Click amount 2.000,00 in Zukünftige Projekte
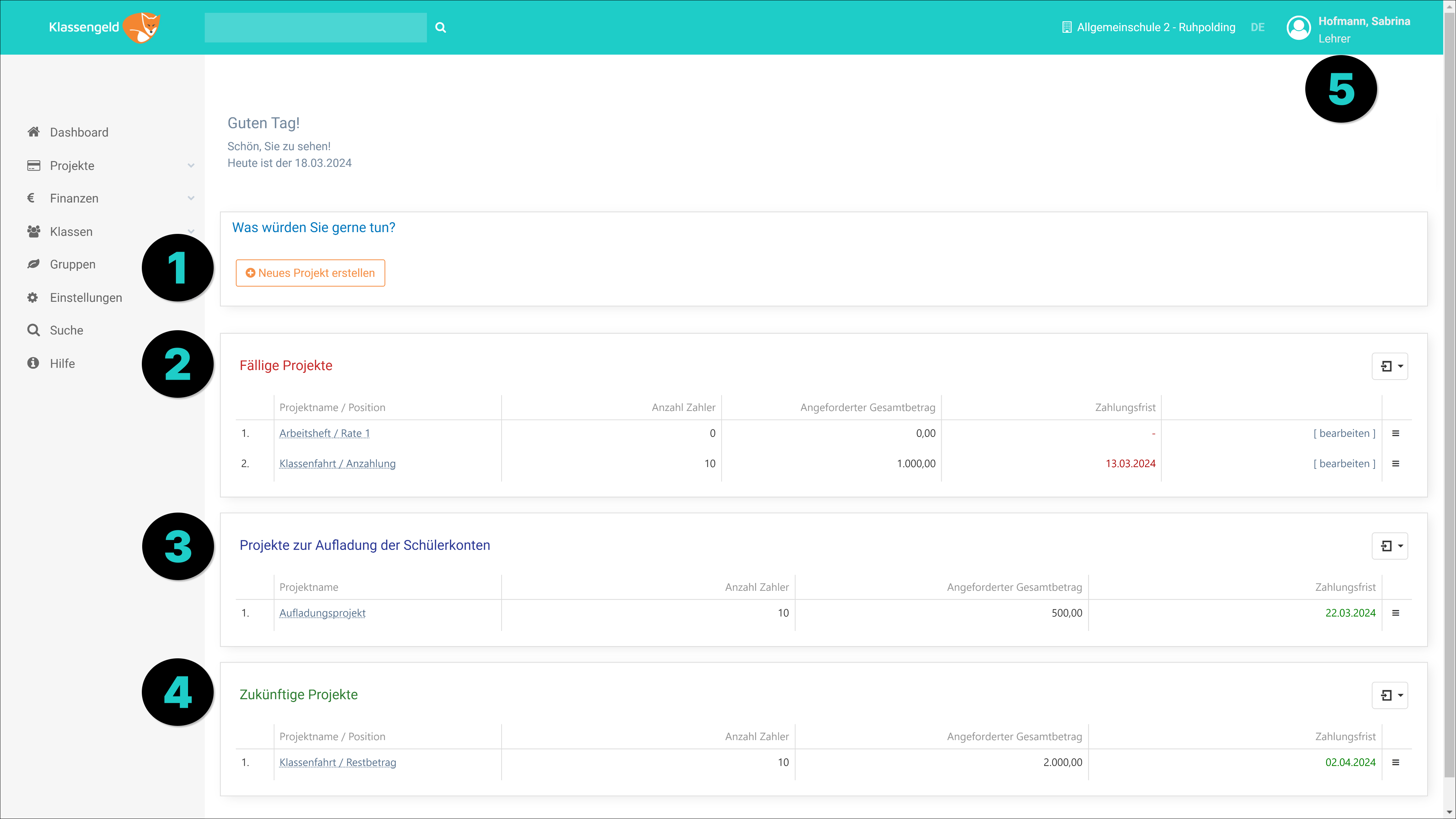The image size is (1456, 819). coord(1062,762)
